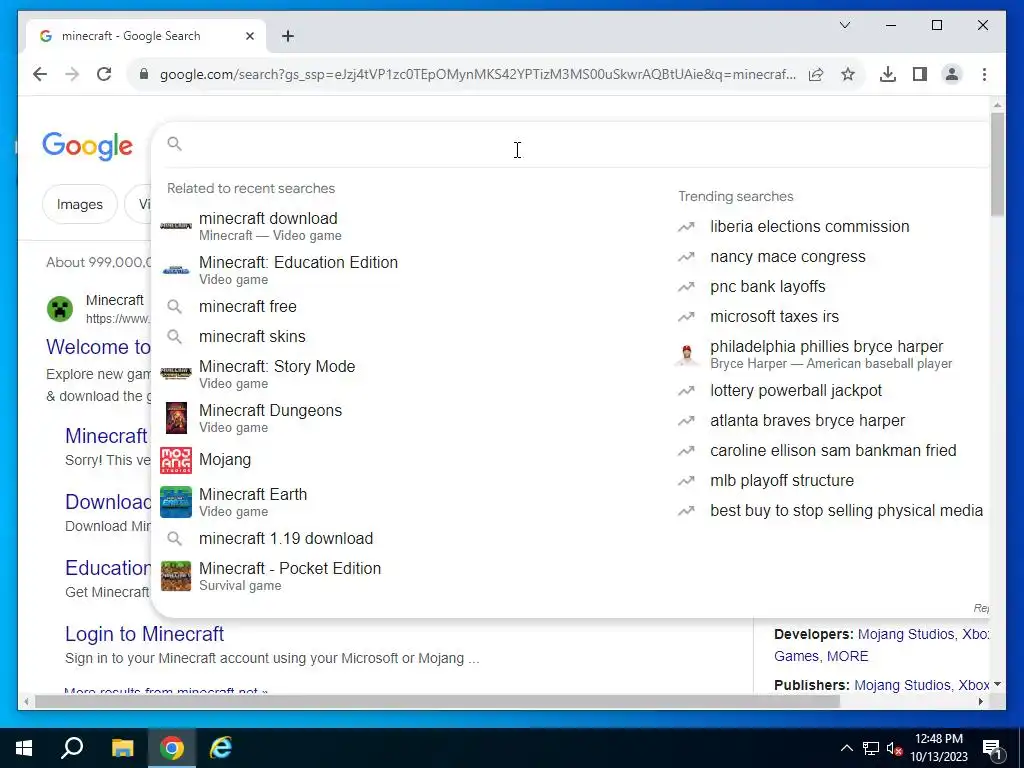The height and width of the screenshot is (768, 1024).
Task: Select the 'Mojang' suggestion
Action: 411,460
